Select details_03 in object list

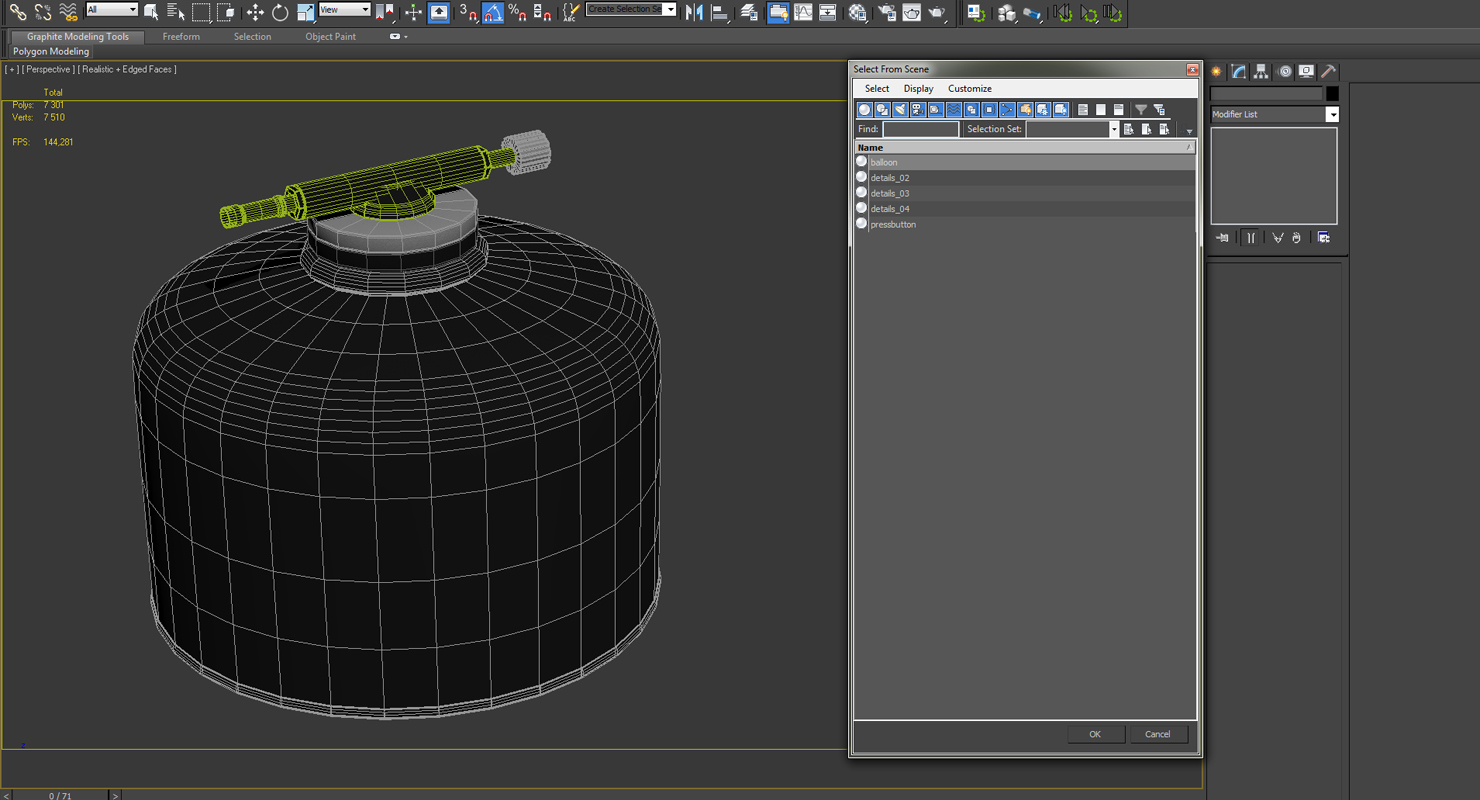point(1025,193)
